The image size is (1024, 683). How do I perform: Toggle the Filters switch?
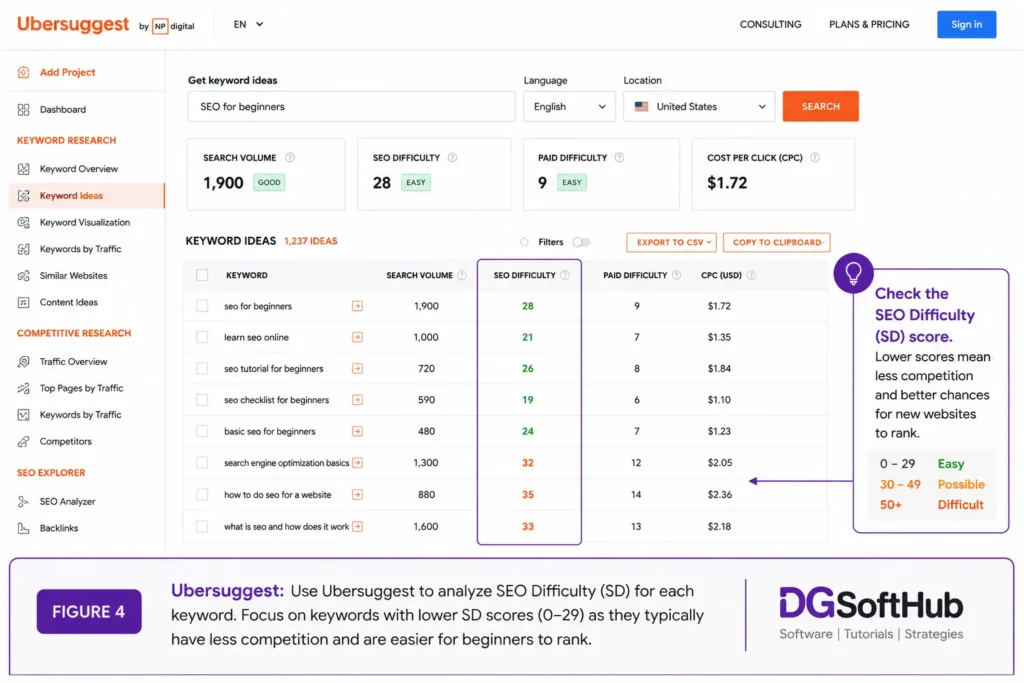pyautogui.click(x=581, y=242)
